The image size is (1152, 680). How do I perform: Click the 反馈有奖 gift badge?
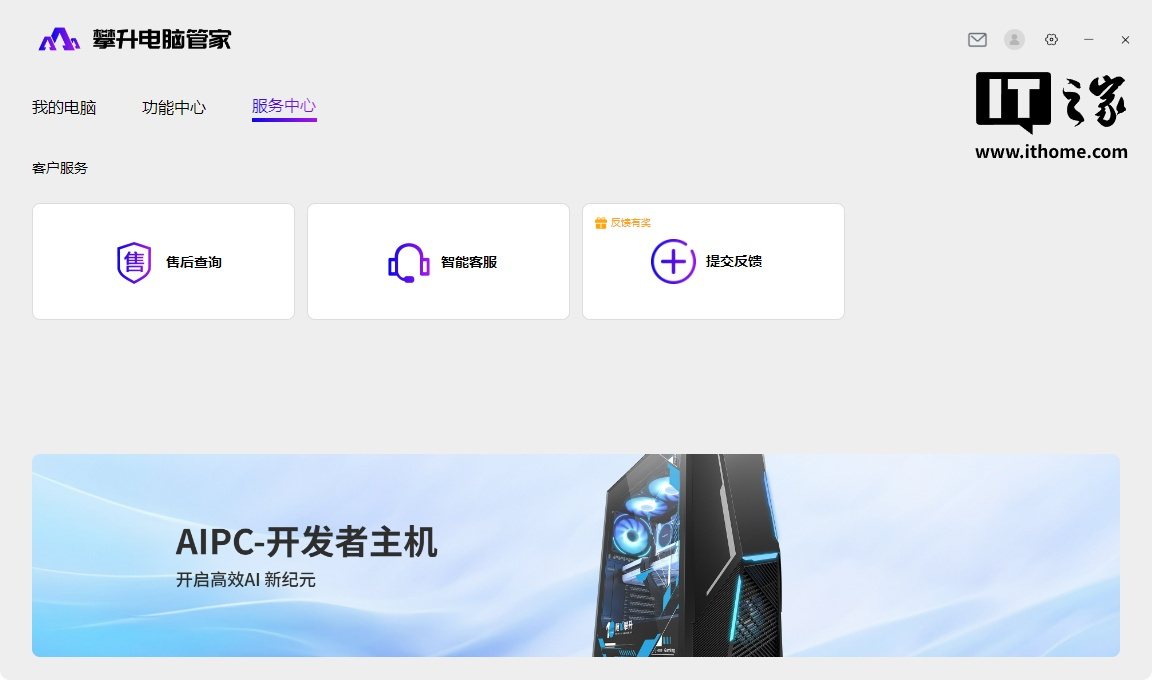(x=622, y=223)
